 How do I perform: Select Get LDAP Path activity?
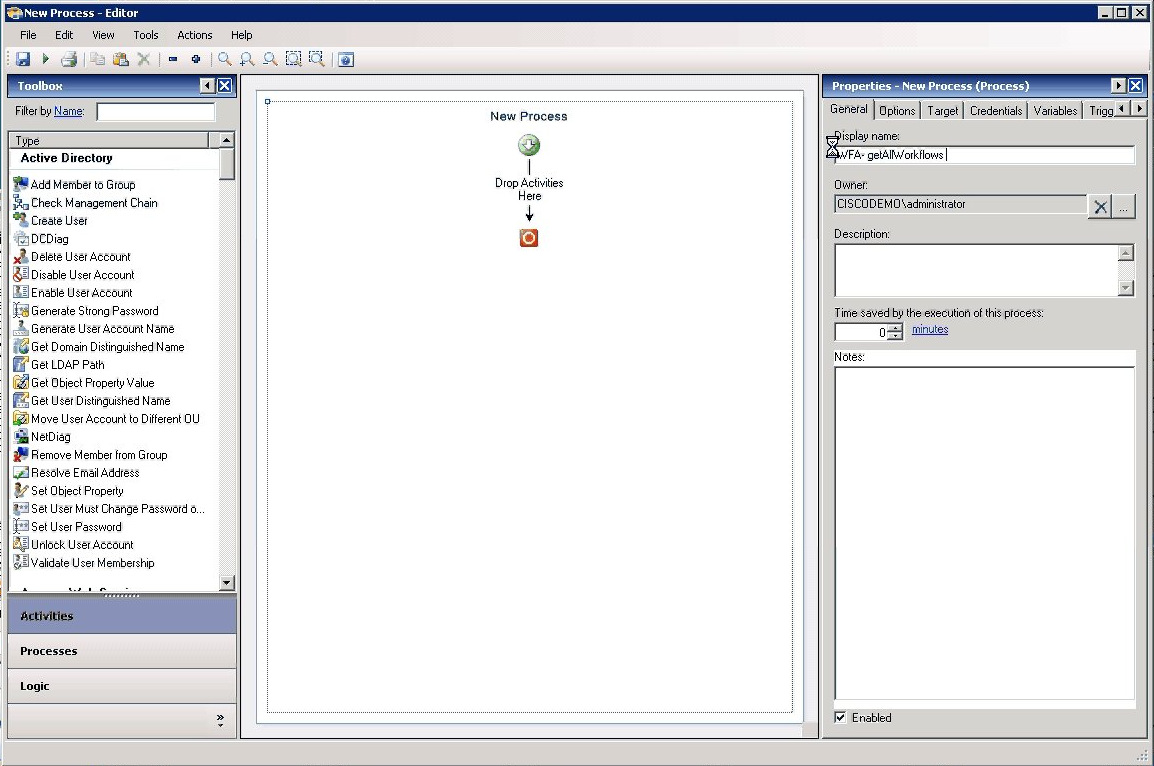[x=59, y=364]
